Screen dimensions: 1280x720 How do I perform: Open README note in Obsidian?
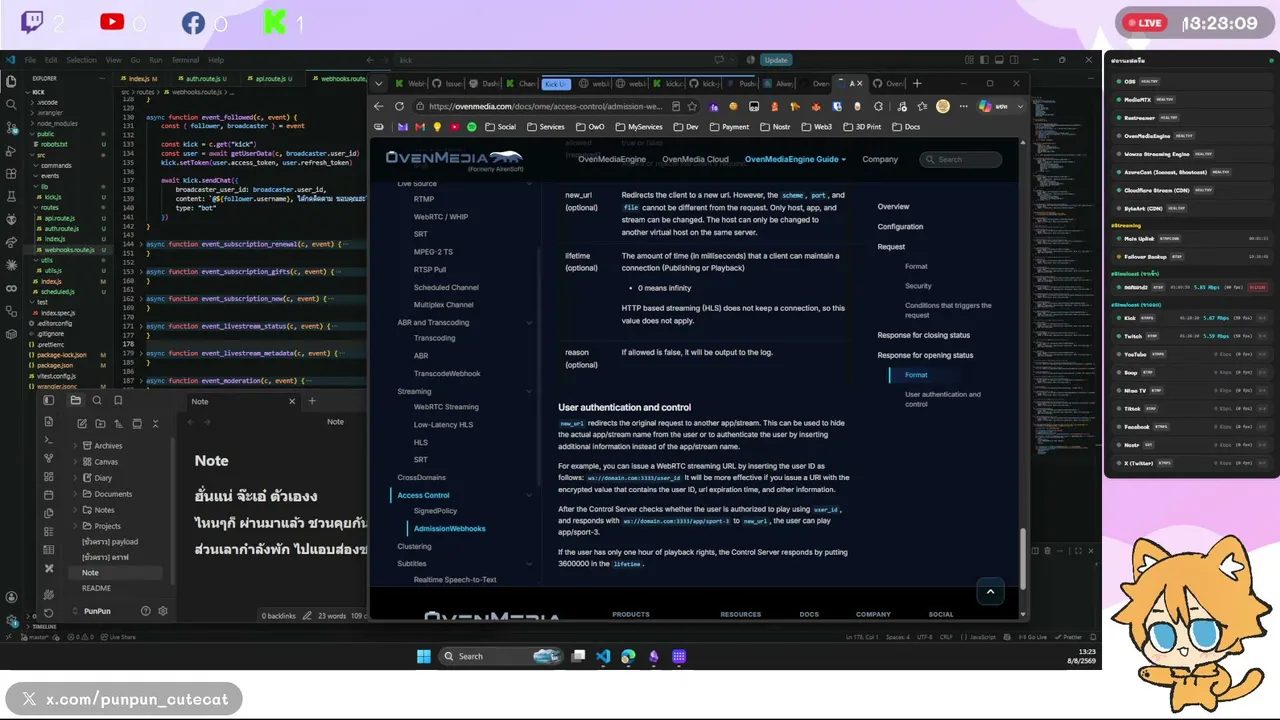coord(96,588)
